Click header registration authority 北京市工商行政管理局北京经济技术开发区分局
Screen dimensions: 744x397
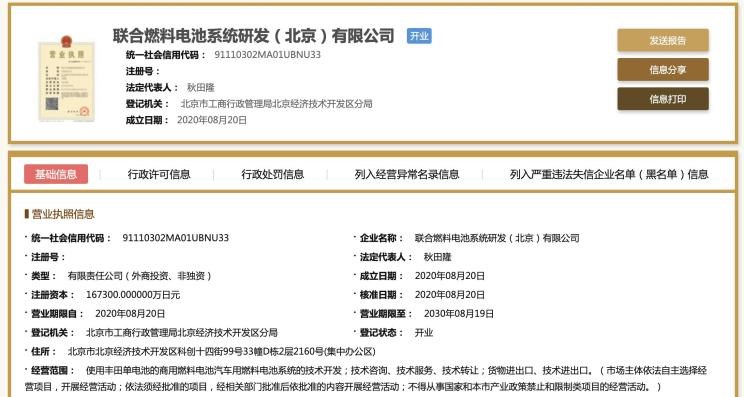(x=276, y=103)
